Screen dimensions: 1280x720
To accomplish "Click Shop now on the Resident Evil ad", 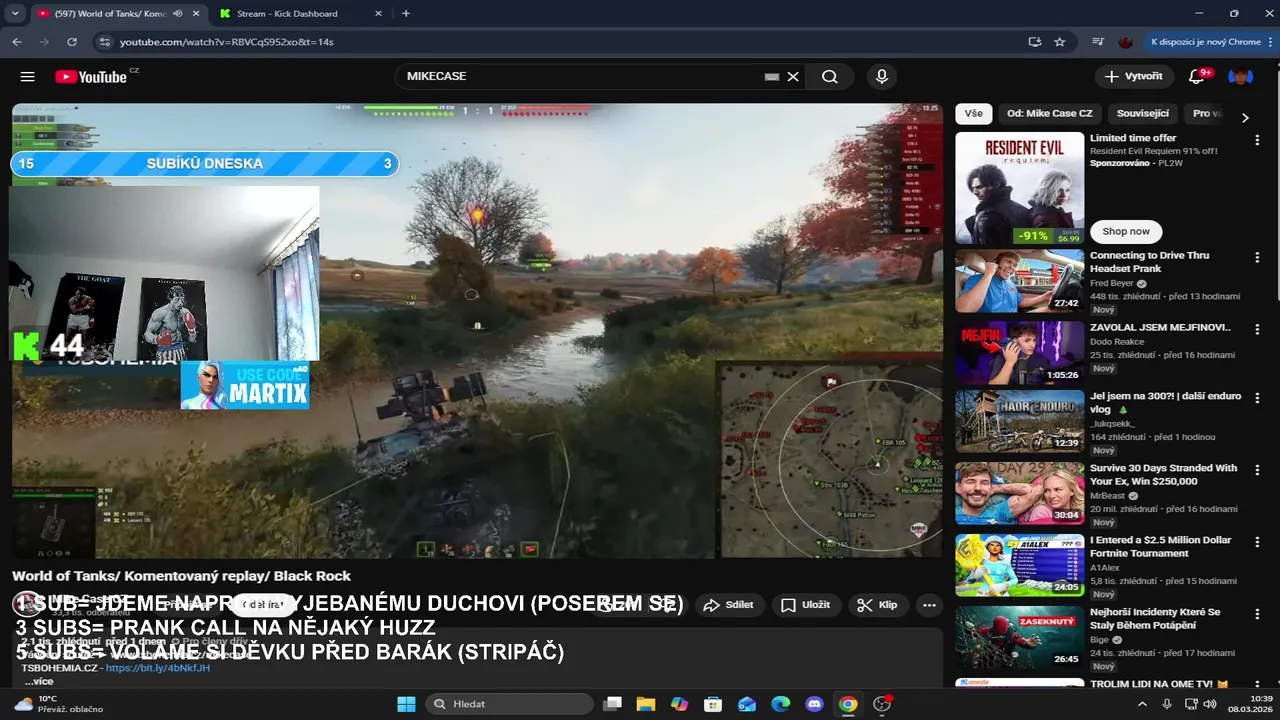I will 1126,231.
